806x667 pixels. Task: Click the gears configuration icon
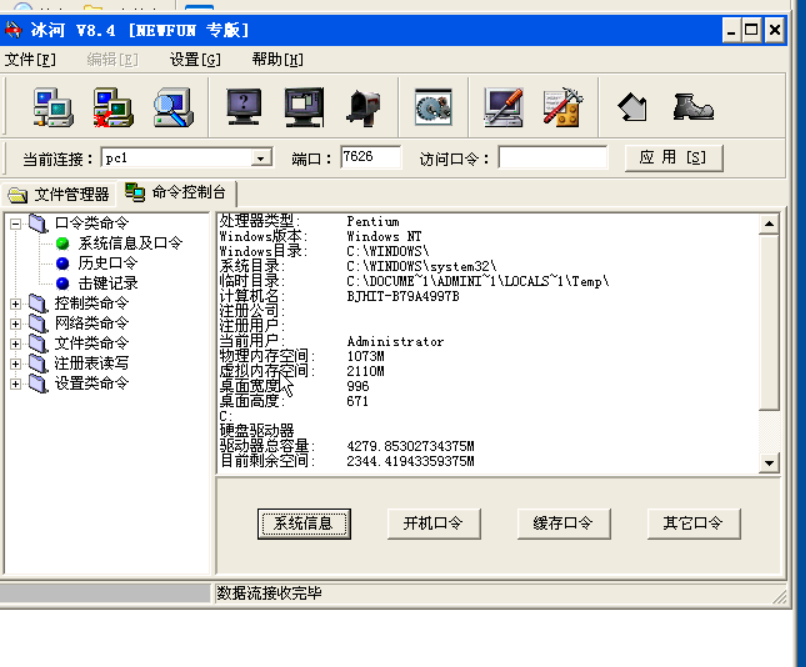[x=433, y=107]
